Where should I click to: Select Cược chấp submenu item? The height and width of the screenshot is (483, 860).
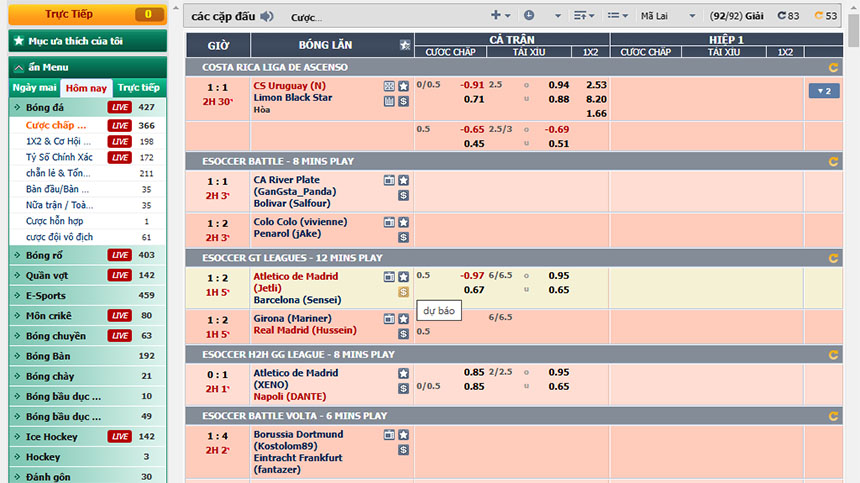(x=56, y=126)
